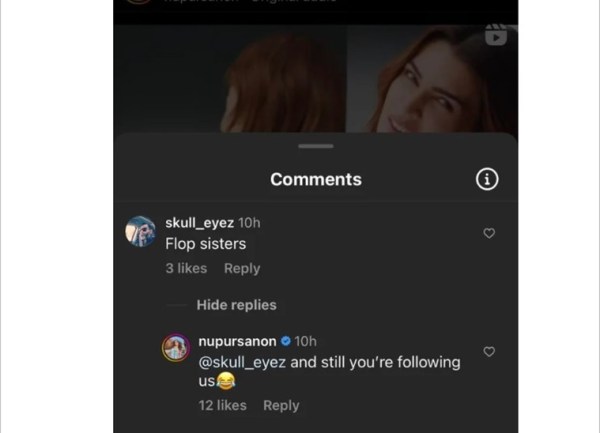The height and width of the screenshot is (433, 600).
Task: Tap the Reels icon on the video
Action: click(x=496, y=35)
